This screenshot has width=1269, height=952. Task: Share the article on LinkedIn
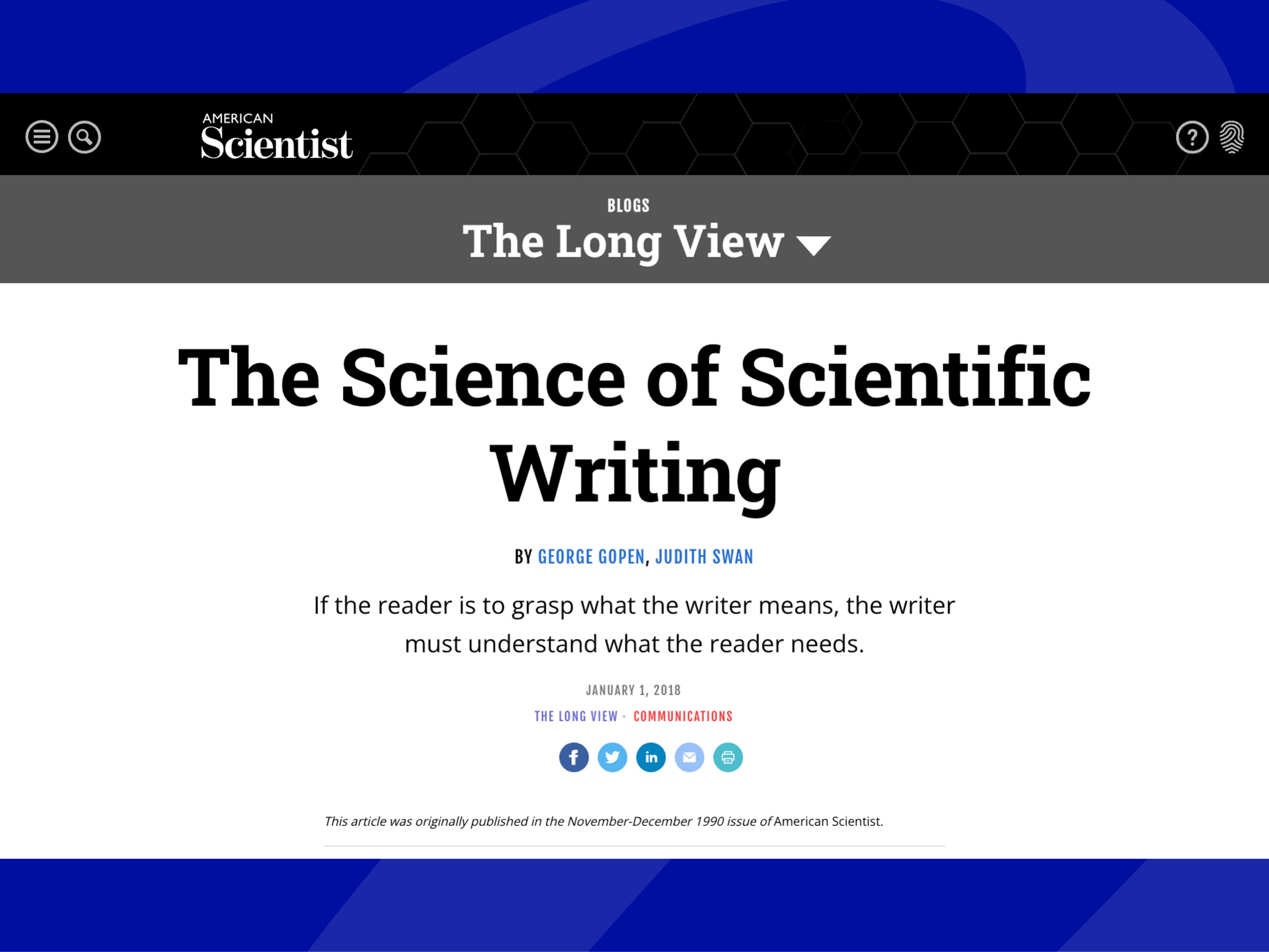[650, 757]
